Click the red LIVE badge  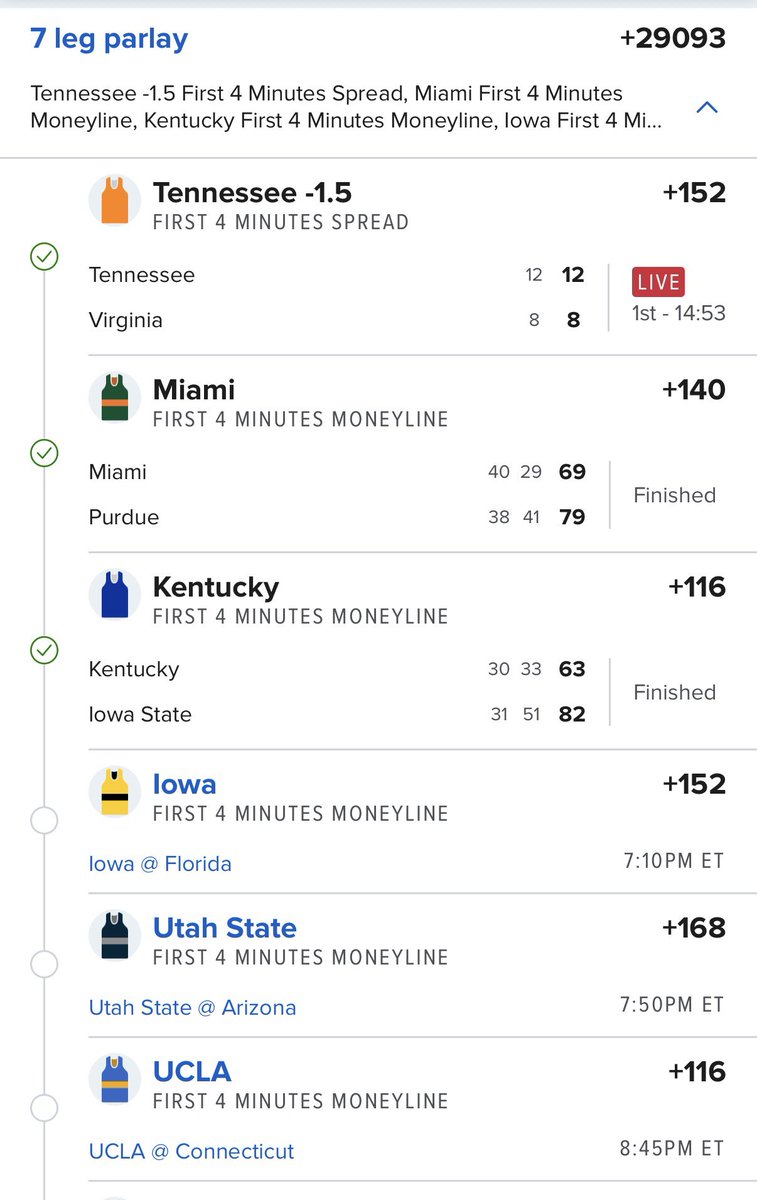click(x=657, y=282)
